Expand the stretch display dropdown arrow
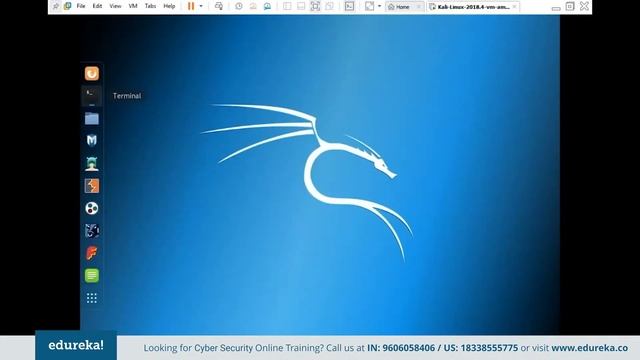The height and width of the screenshot is (360, 640). tap(379, 6)
